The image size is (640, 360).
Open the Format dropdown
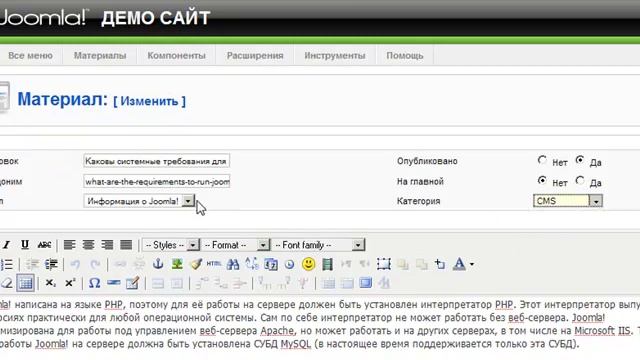click(x=235, y=245)
